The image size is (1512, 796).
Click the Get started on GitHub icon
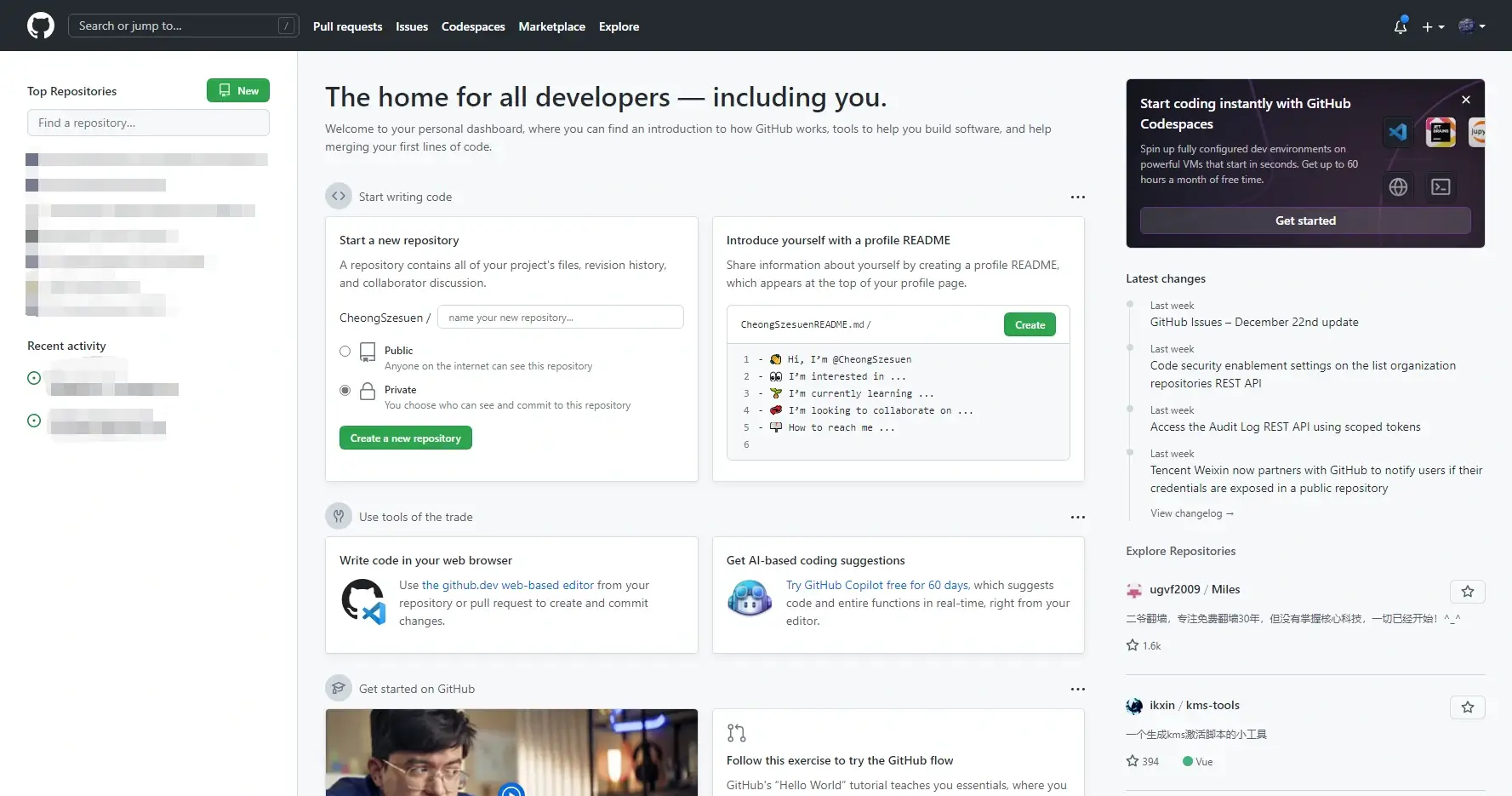tap(339, 688)
